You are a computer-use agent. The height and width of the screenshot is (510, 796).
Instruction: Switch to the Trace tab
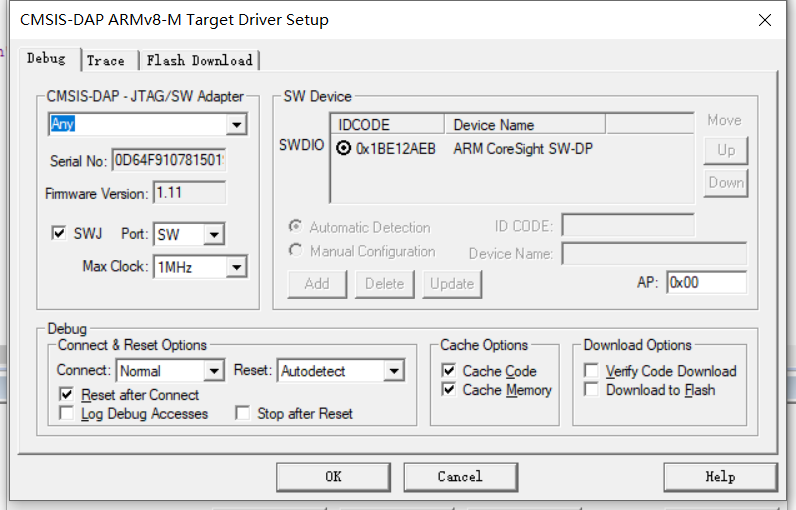pyautogui.click(x=106, y=60)
